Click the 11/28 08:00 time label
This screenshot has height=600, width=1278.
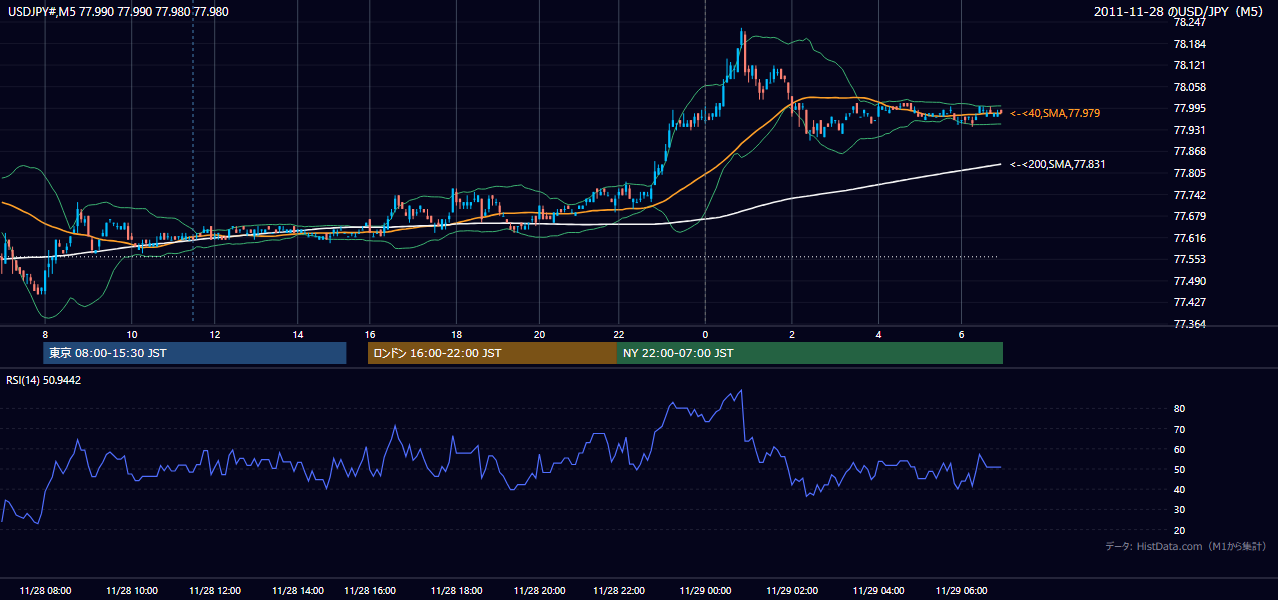[x=45, y=591]
